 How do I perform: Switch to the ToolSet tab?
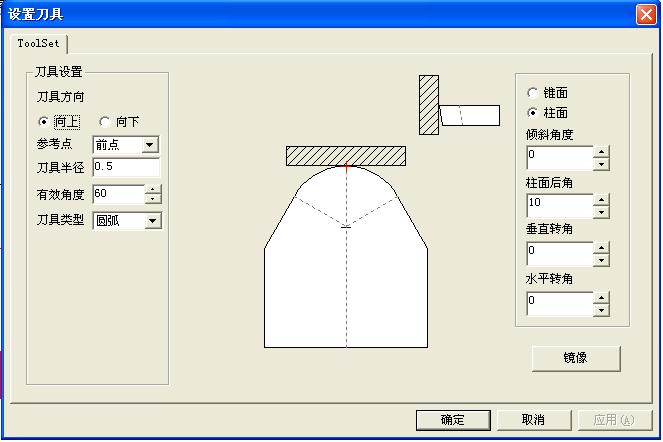point(38,43)
